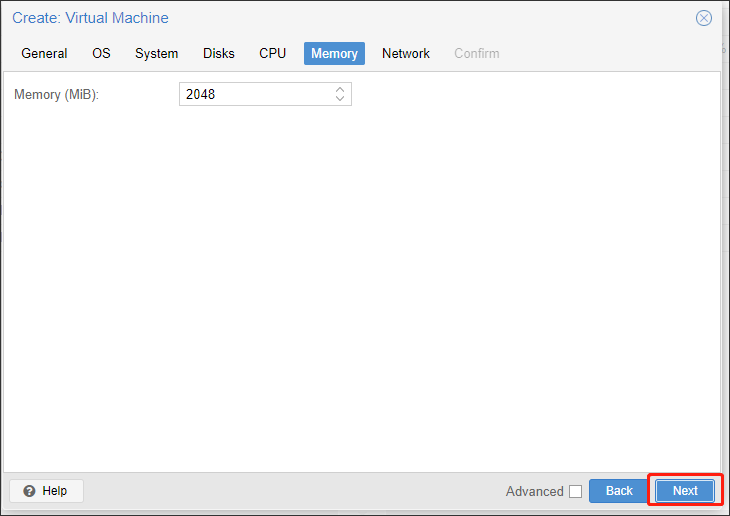Click the Back button
The width and height of the screenshot is (730, 516).
pos(619,491)
